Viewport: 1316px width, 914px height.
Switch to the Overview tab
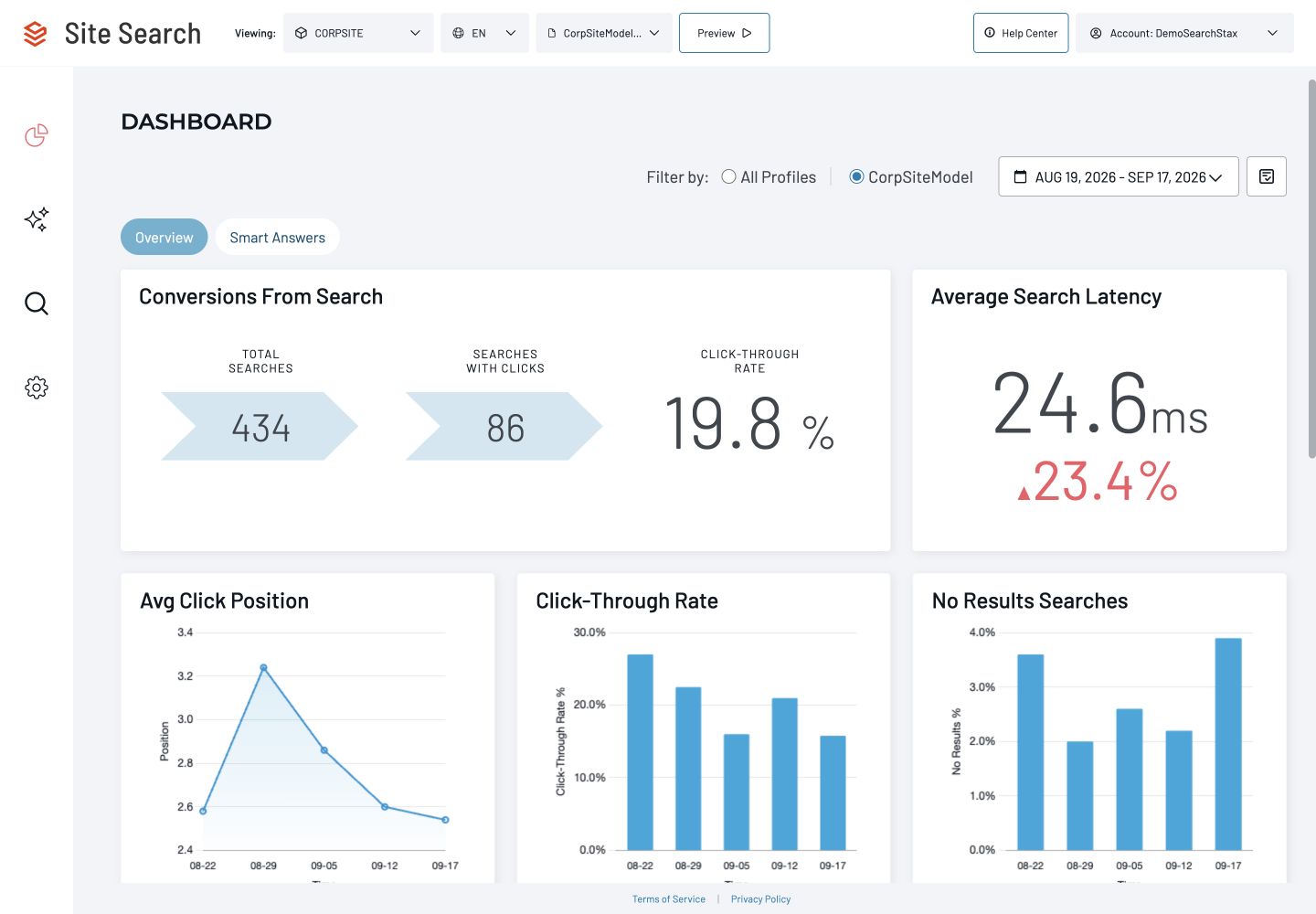164,237
